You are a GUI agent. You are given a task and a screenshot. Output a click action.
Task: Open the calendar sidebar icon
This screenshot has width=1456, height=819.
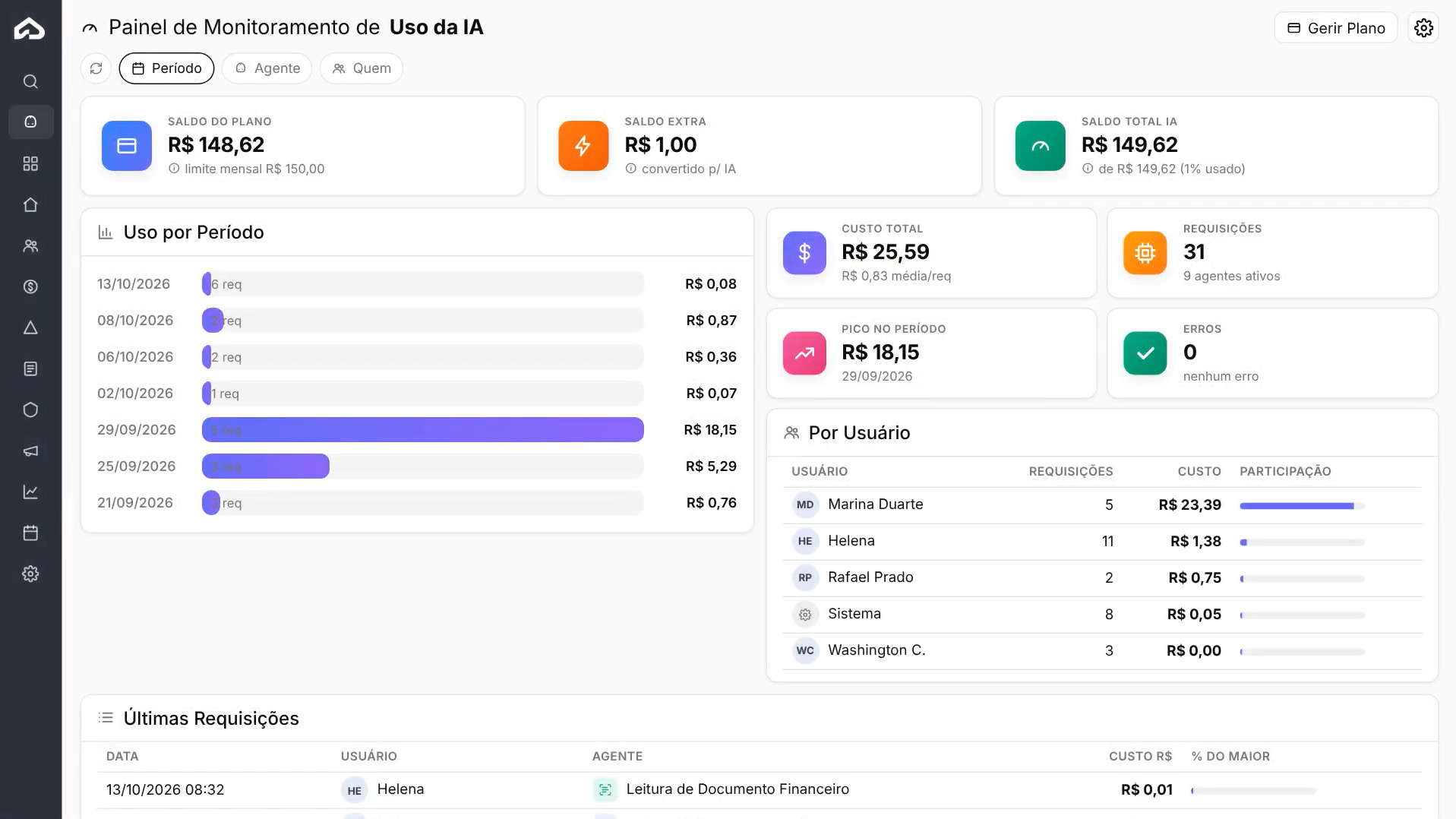(30, 533)
